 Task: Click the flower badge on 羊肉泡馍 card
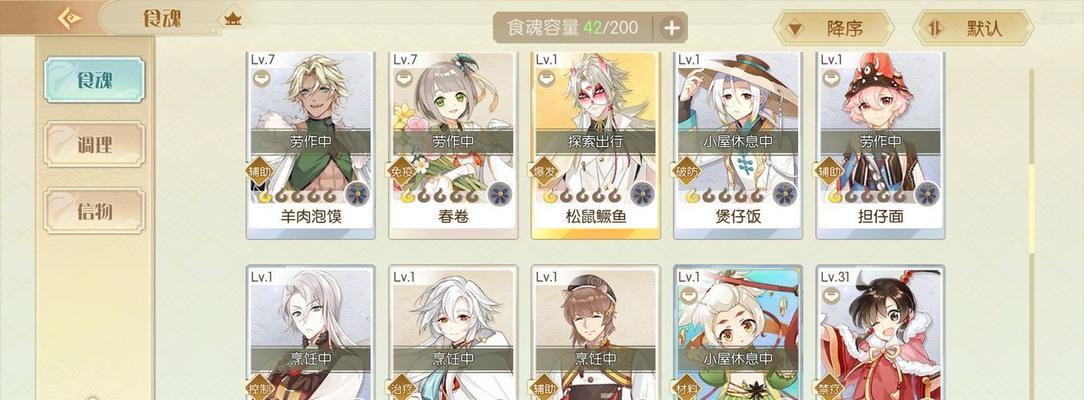[357, 194]
